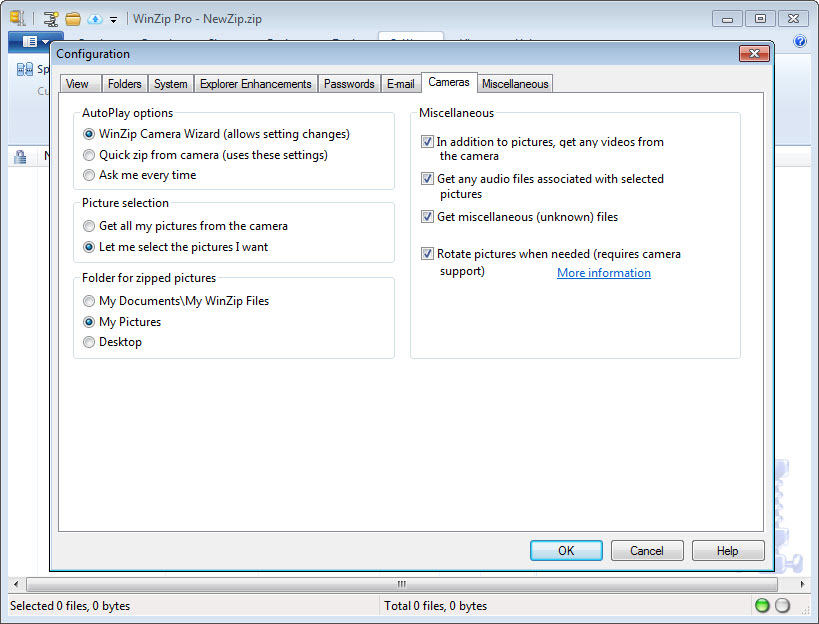
Task: Toggle Get miscellaneous (unknown) files checkbox
Action: [427, 216]
